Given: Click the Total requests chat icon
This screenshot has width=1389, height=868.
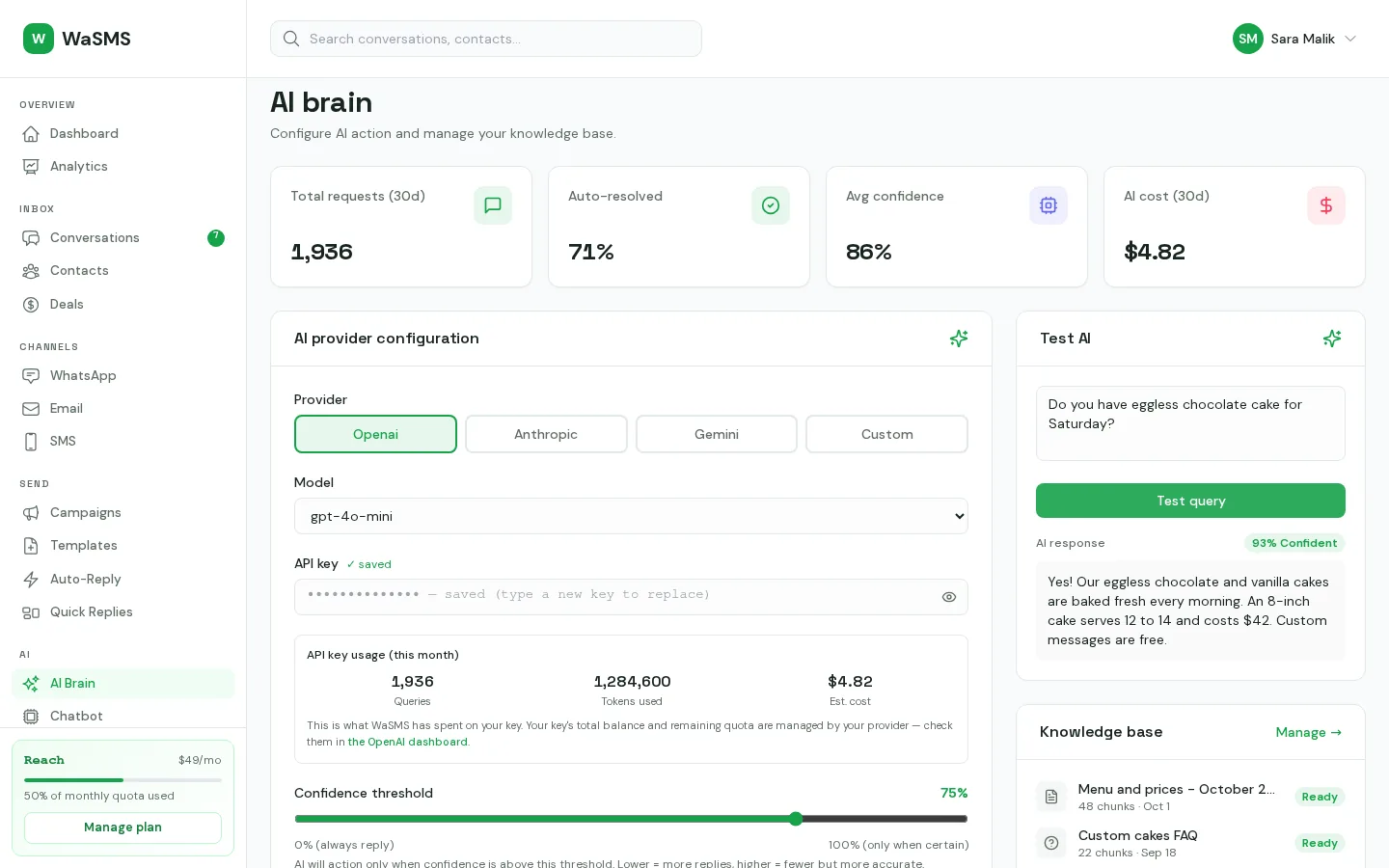Looking at the screenshot, I should 493,205.
